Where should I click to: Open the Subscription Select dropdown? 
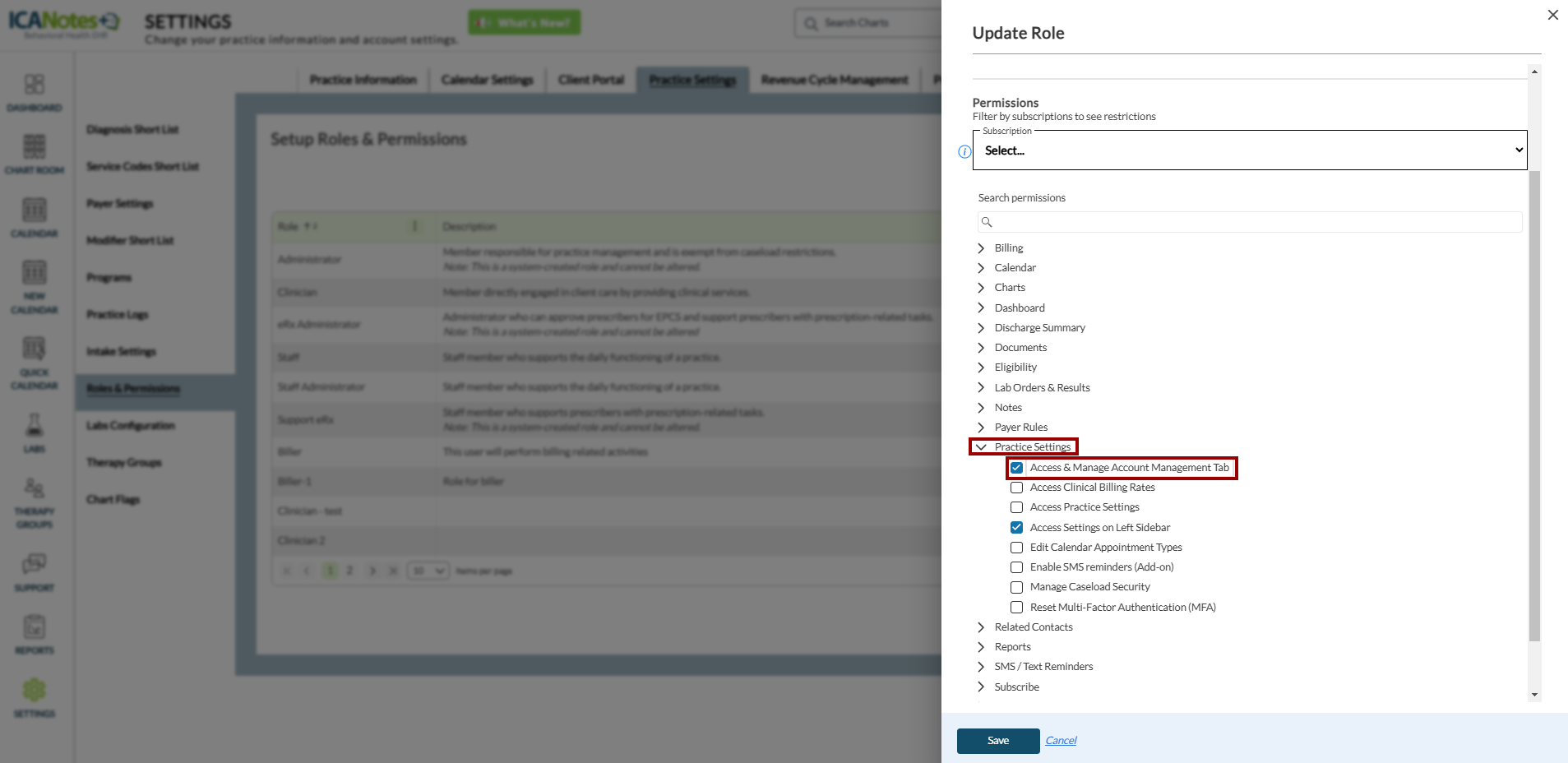coord(1250,150)
